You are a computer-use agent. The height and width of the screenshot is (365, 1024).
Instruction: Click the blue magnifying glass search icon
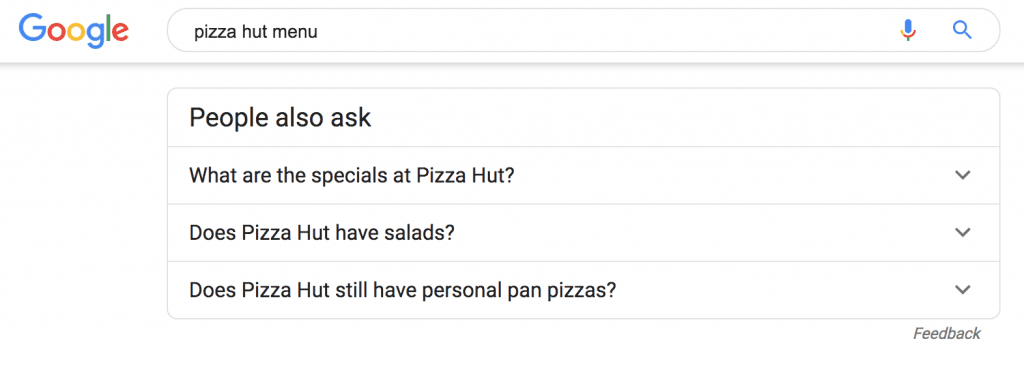[962, 30]
